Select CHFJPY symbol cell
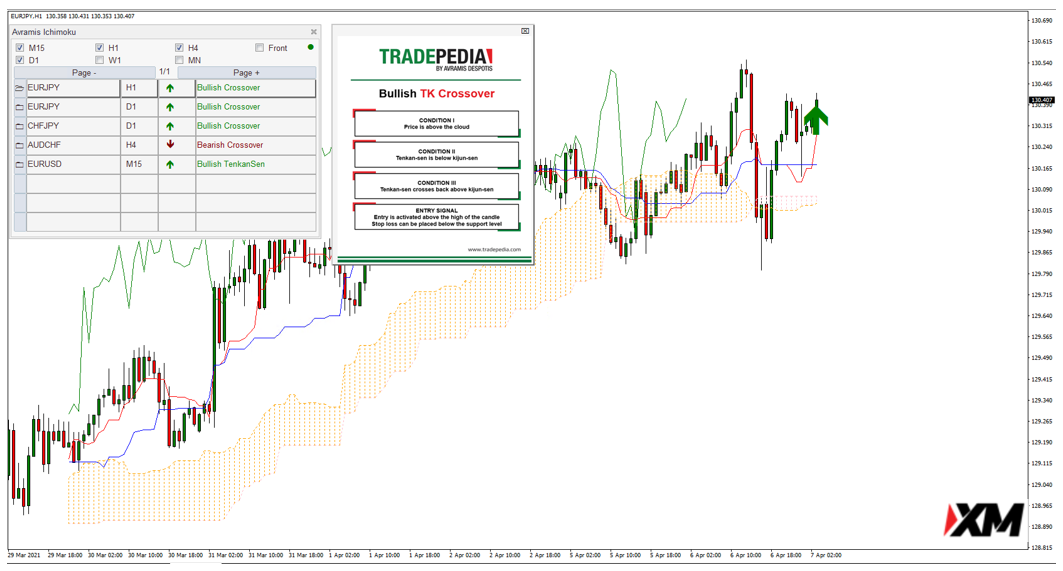The height and width of the screenshot is (571, 1063). tap(73, 125)
